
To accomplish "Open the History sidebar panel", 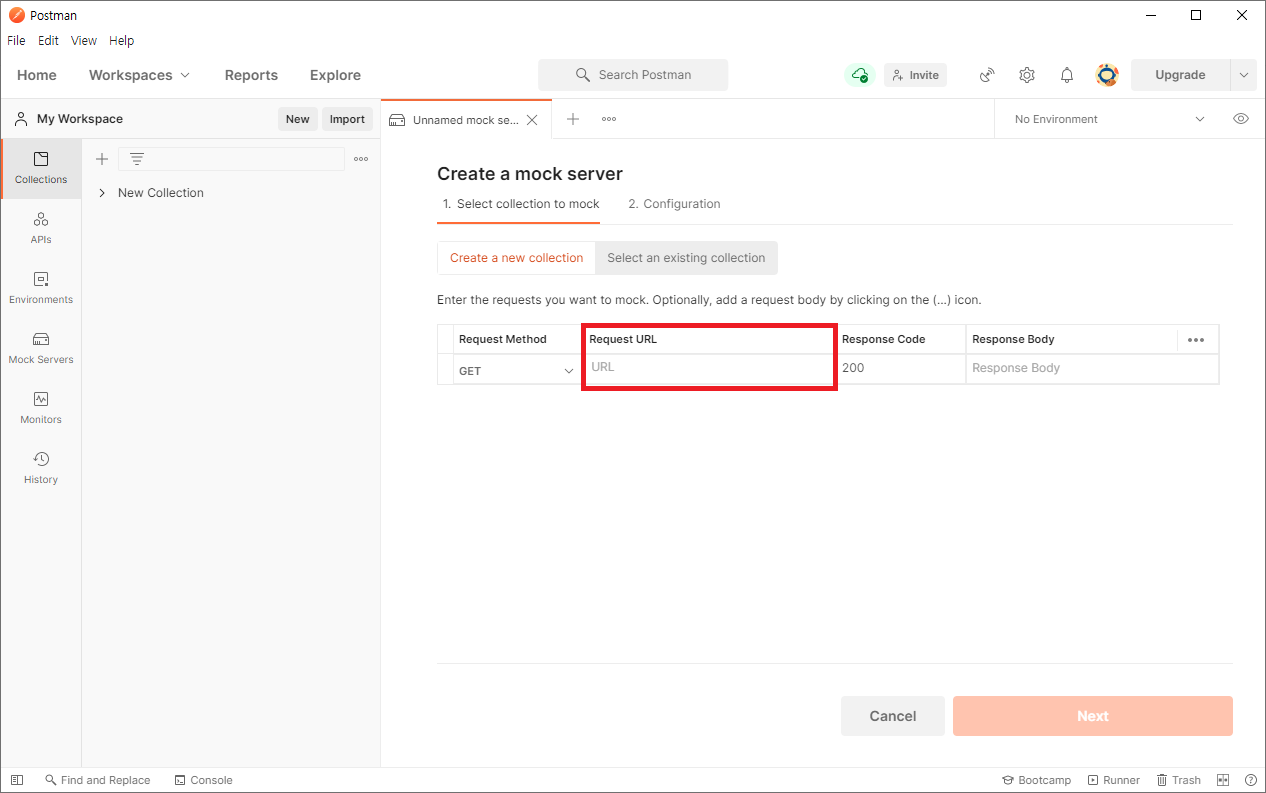I will click(41, 468).
